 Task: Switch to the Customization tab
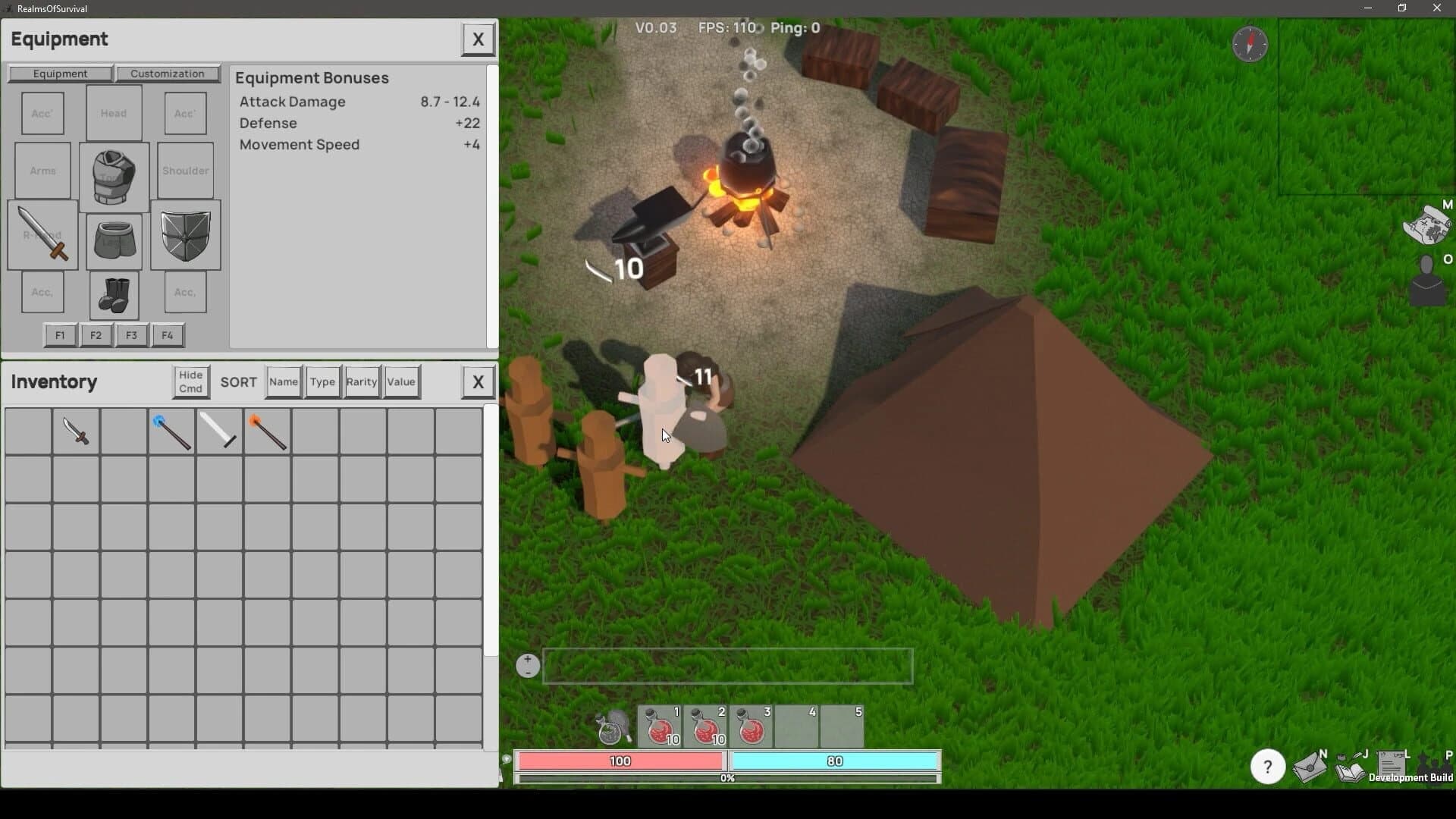pyautogui.click(x=168, y=74)
